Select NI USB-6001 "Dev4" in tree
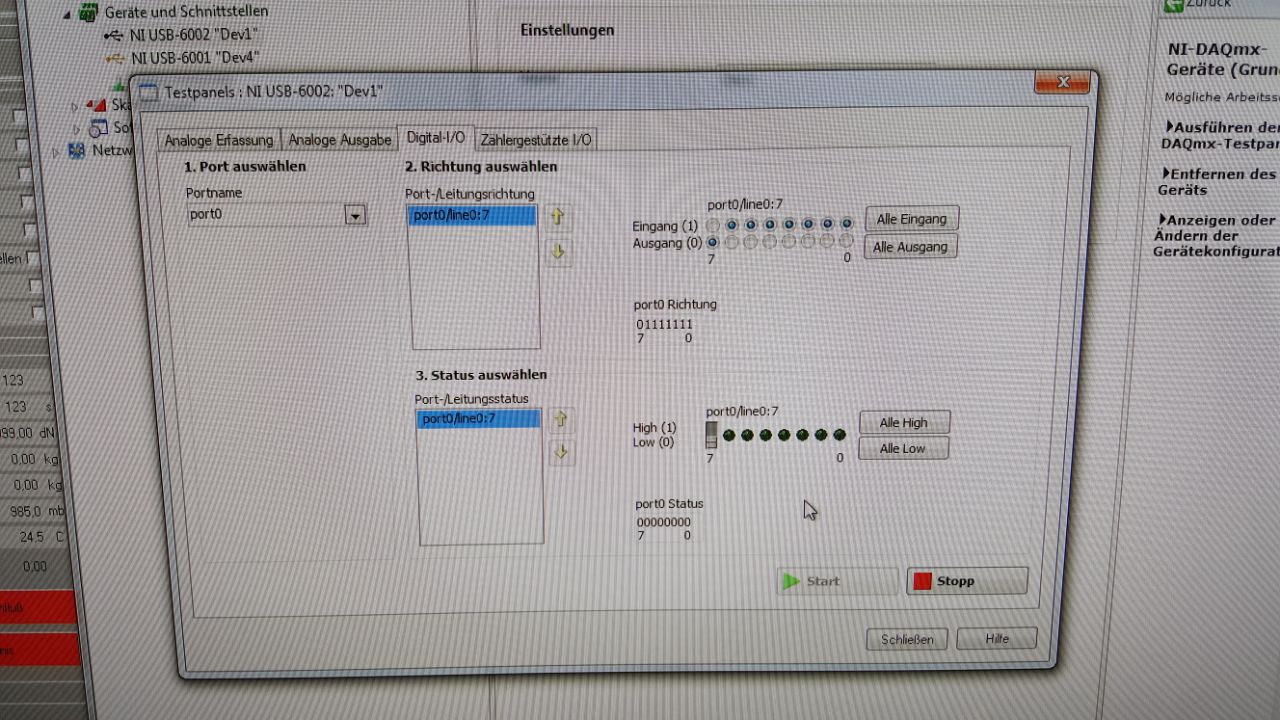Viewport: 1280px width, 720px height. (194, 58)
